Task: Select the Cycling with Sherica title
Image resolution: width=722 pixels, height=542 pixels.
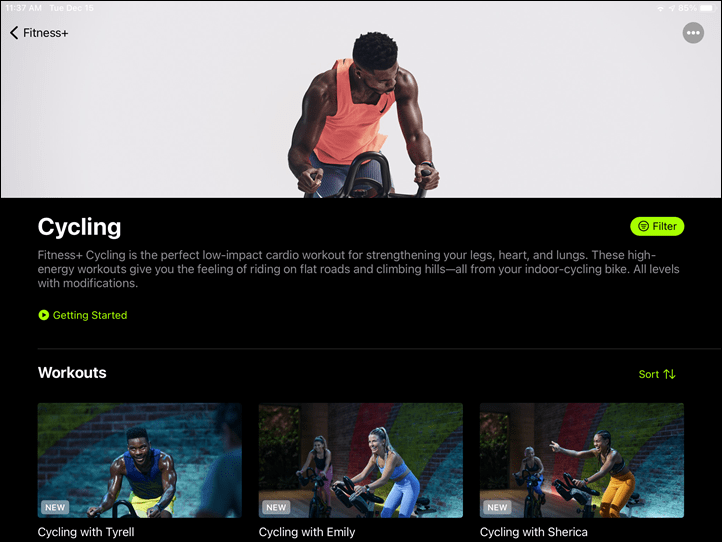Action: [x=534, y=532]
